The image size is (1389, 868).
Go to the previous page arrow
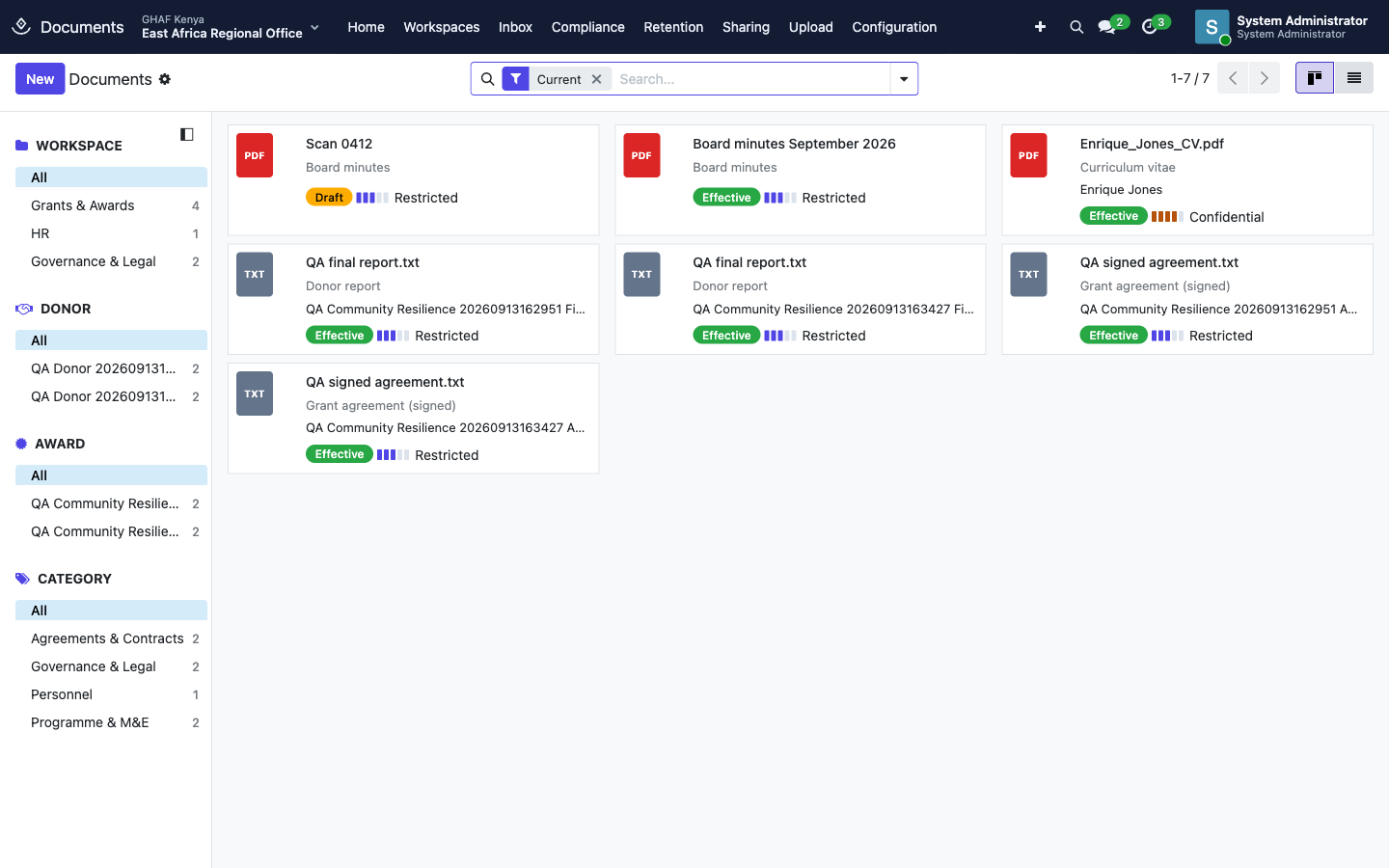pyautogui.click(x=1233, y=78)
